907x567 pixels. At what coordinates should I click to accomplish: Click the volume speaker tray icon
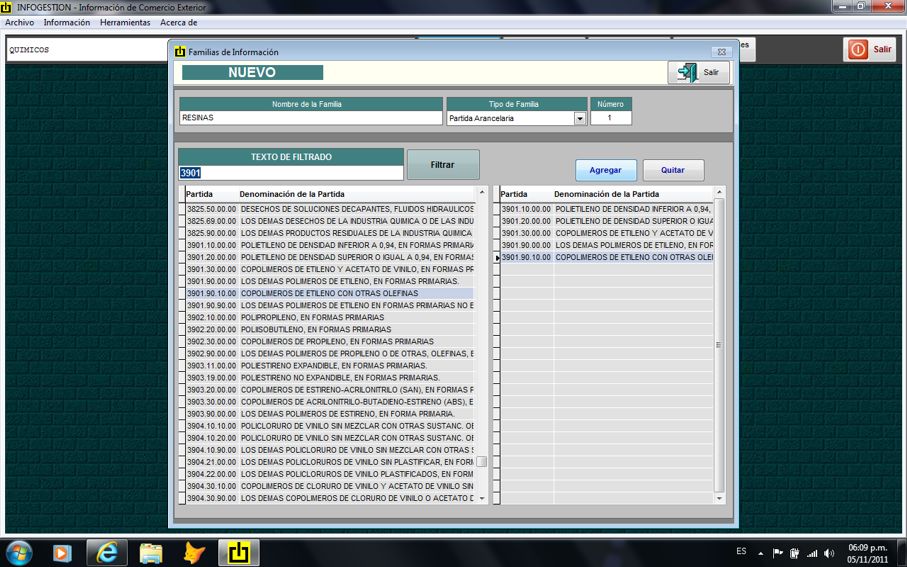[x=829, y=553]
